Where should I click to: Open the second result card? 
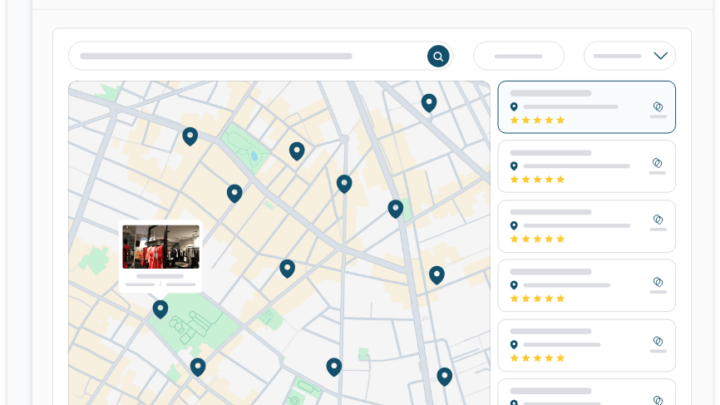pos(586,166)
